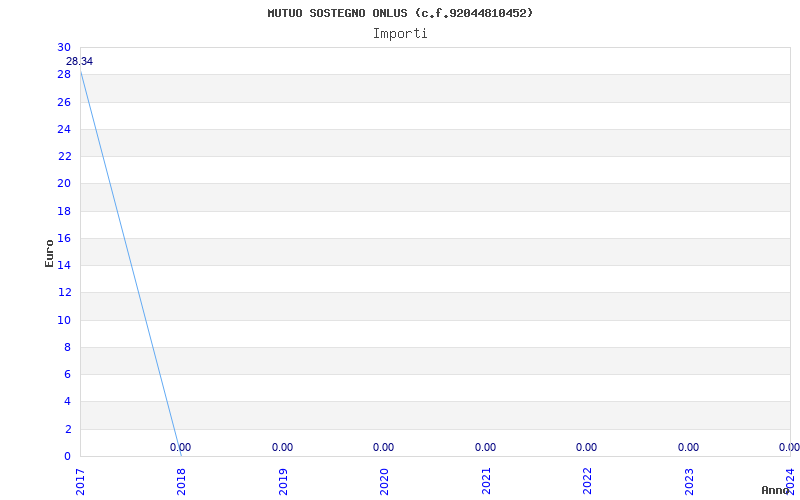Click the 14 y-axis tick label

pos(64,265)
